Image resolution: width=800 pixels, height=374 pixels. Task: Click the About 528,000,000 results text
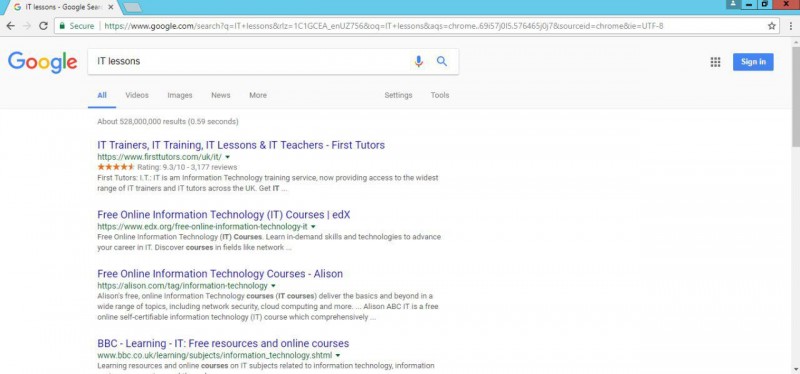click(167, 122)
